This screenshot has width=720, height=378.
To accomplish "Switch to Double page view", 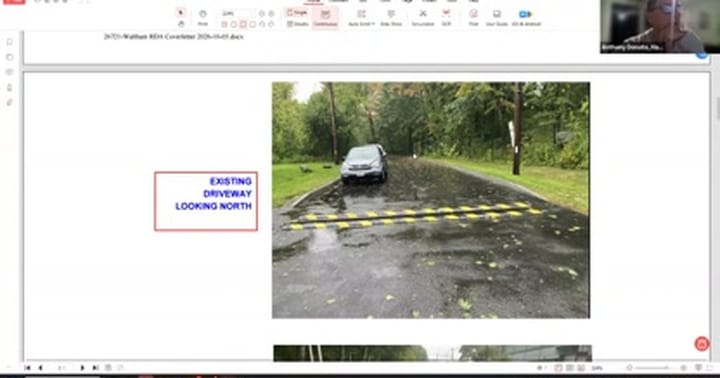I will coord(298,24).
